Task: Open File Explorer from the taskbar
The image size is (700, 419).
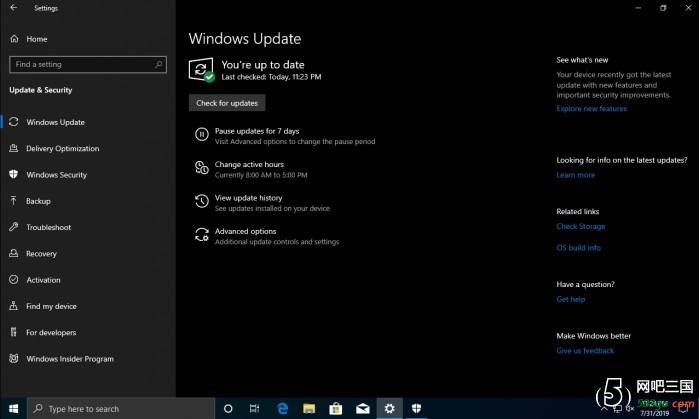Action: pyautogui.click(x=309, y=408)
